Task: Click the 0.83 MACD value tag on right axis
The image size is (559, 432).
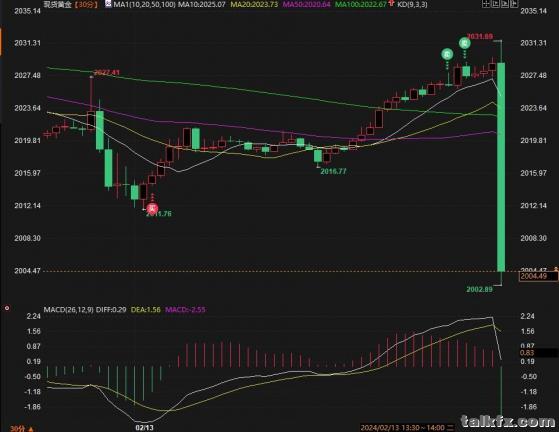Action: click(538, 353)
